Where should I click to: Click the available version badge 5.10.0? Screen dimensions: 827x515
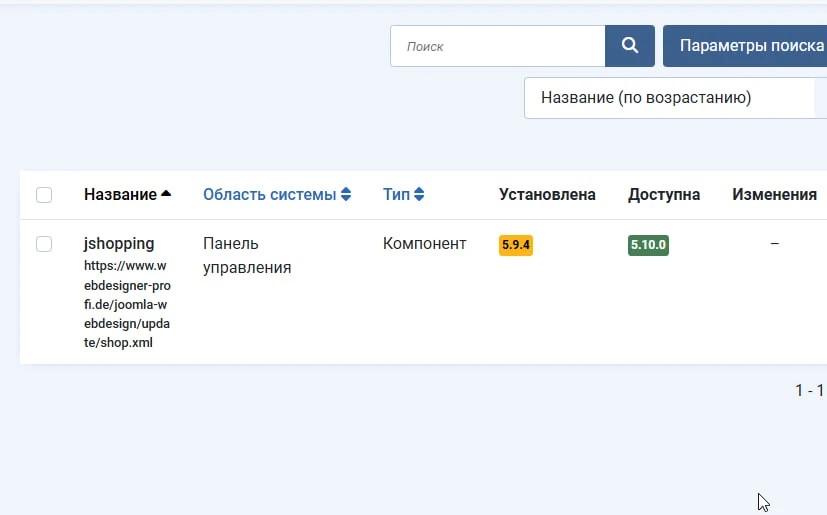tap(648, 245)
